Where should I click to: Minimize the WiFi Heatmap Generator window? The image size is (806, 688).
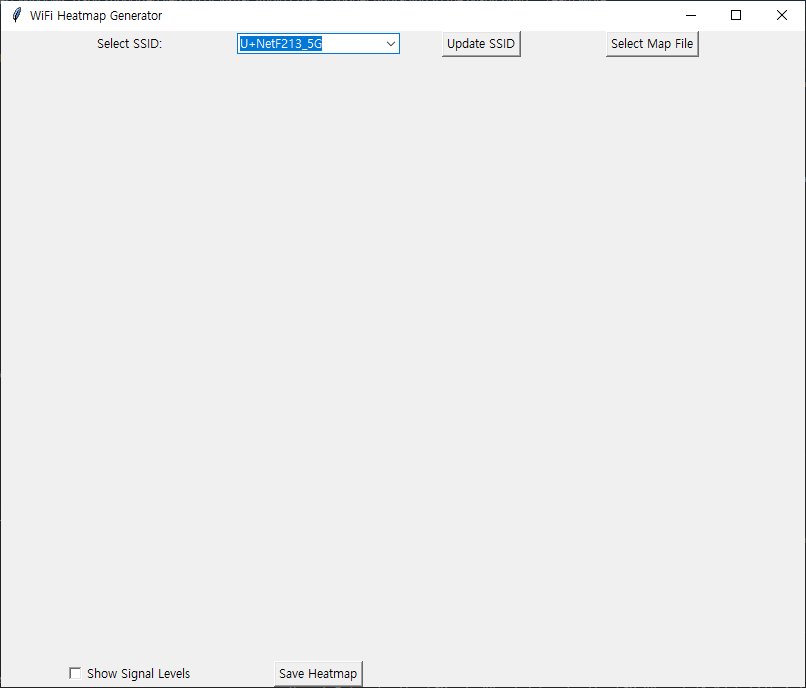(691, 15)
